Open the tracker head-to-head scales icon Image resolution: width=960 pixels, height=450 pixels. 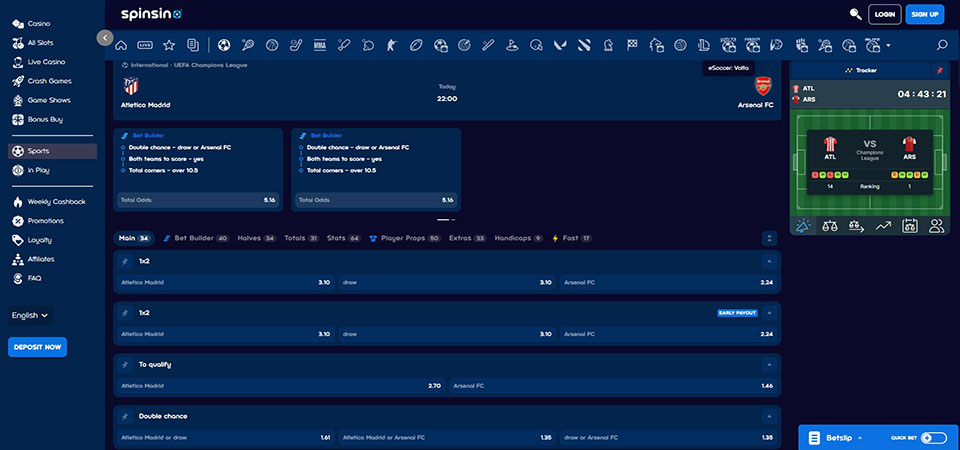pyautogui.click(x=830, y=226)
